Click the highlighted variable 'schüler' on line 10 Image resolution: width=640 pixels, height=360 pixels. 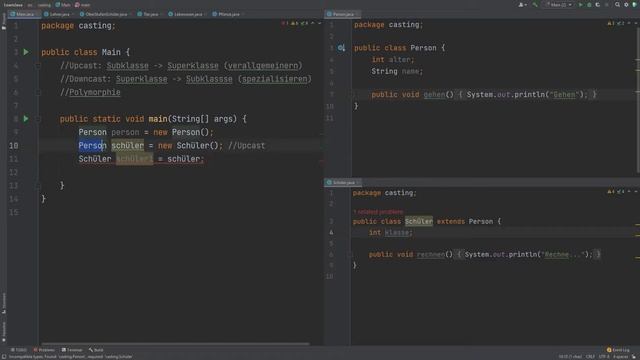coord(128,146)
